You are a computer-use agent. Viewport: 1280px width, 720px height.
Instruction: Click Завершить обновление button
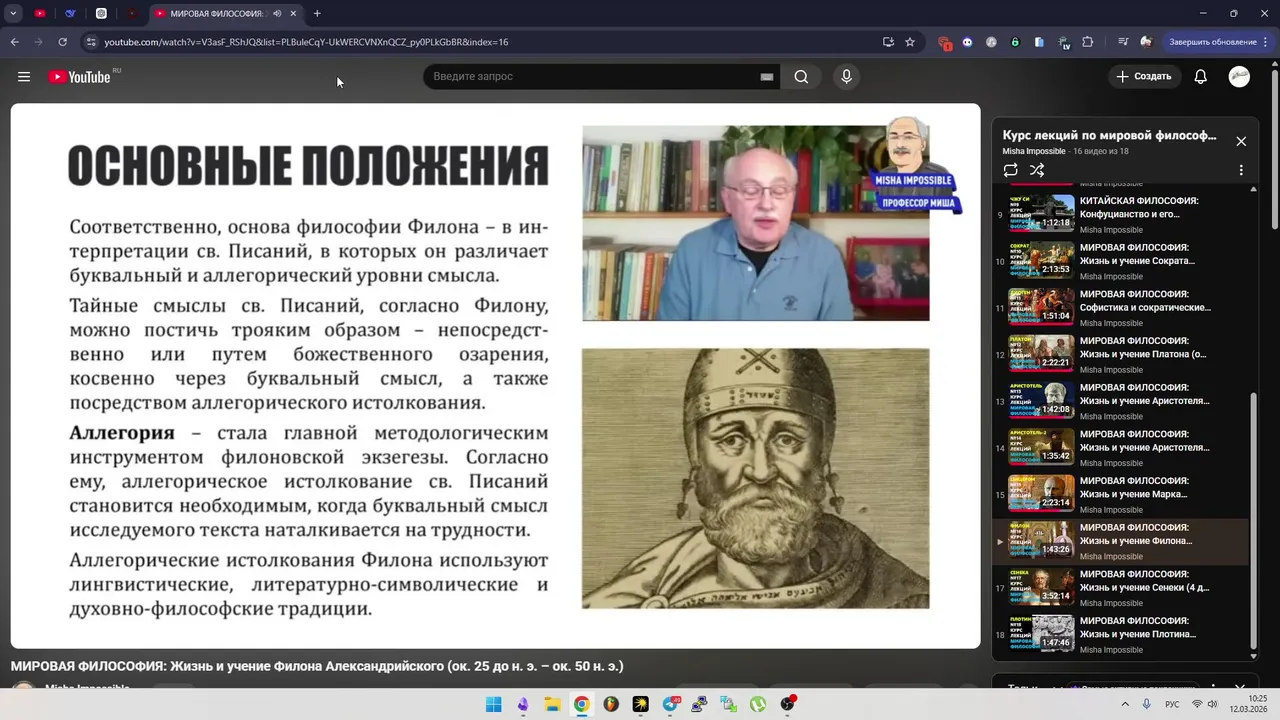(1212, 42)
